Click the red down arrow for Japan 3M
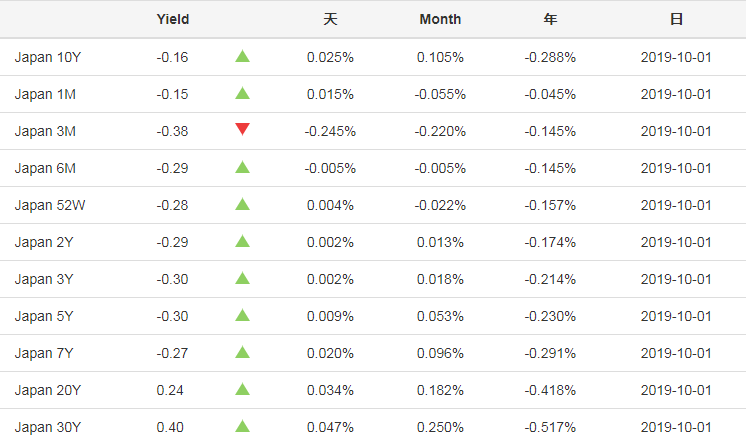 pos(242,130)
